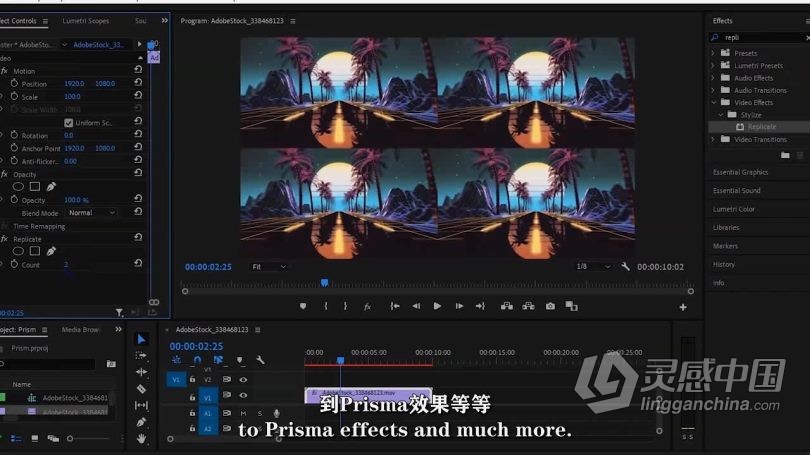Open the Lumetri Color panel
810x455 pixels.
coord(734,209)
